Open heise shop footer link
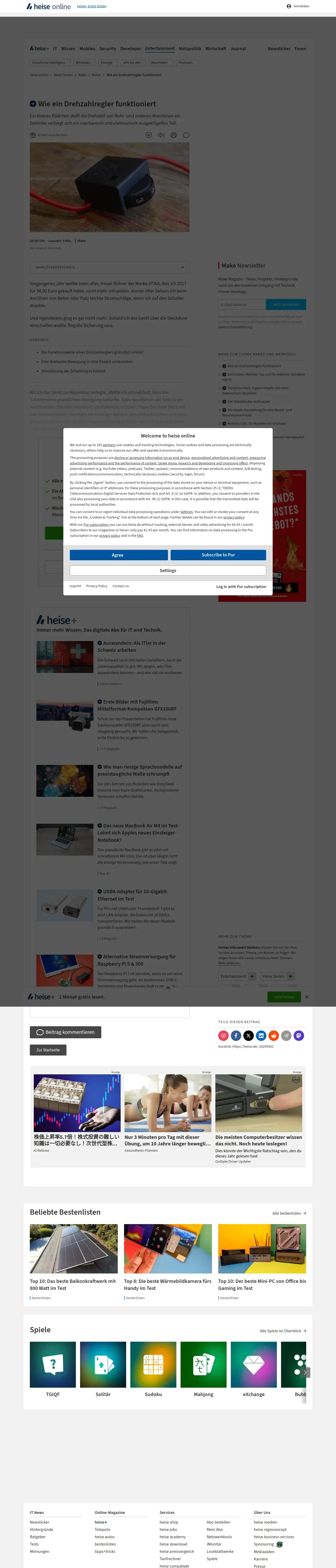Image resolution: width=336 pixels, height=1568 pixels. 169,1522
